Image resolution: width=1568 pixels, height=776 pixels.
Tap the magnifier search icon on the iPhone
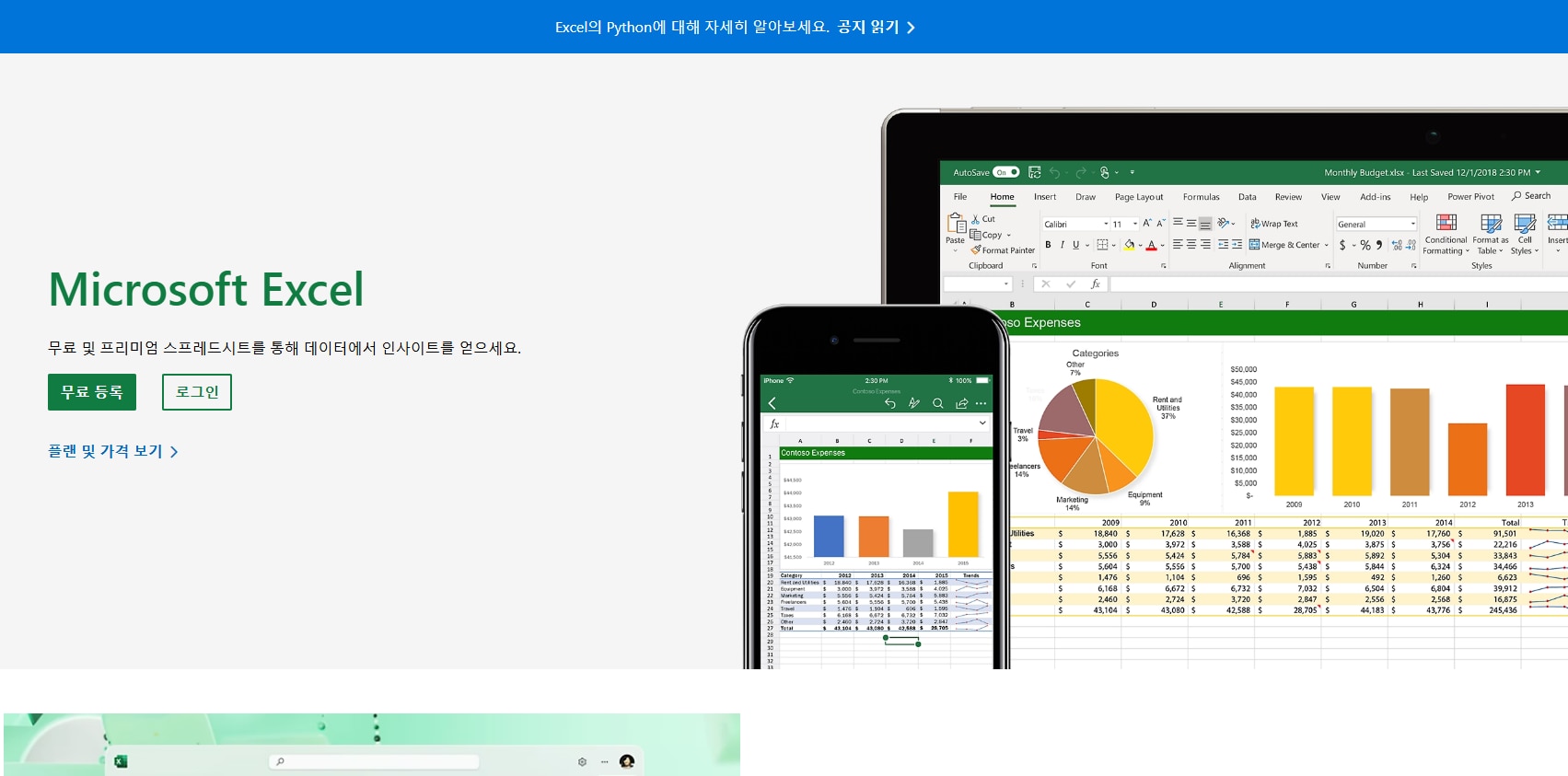937,403
